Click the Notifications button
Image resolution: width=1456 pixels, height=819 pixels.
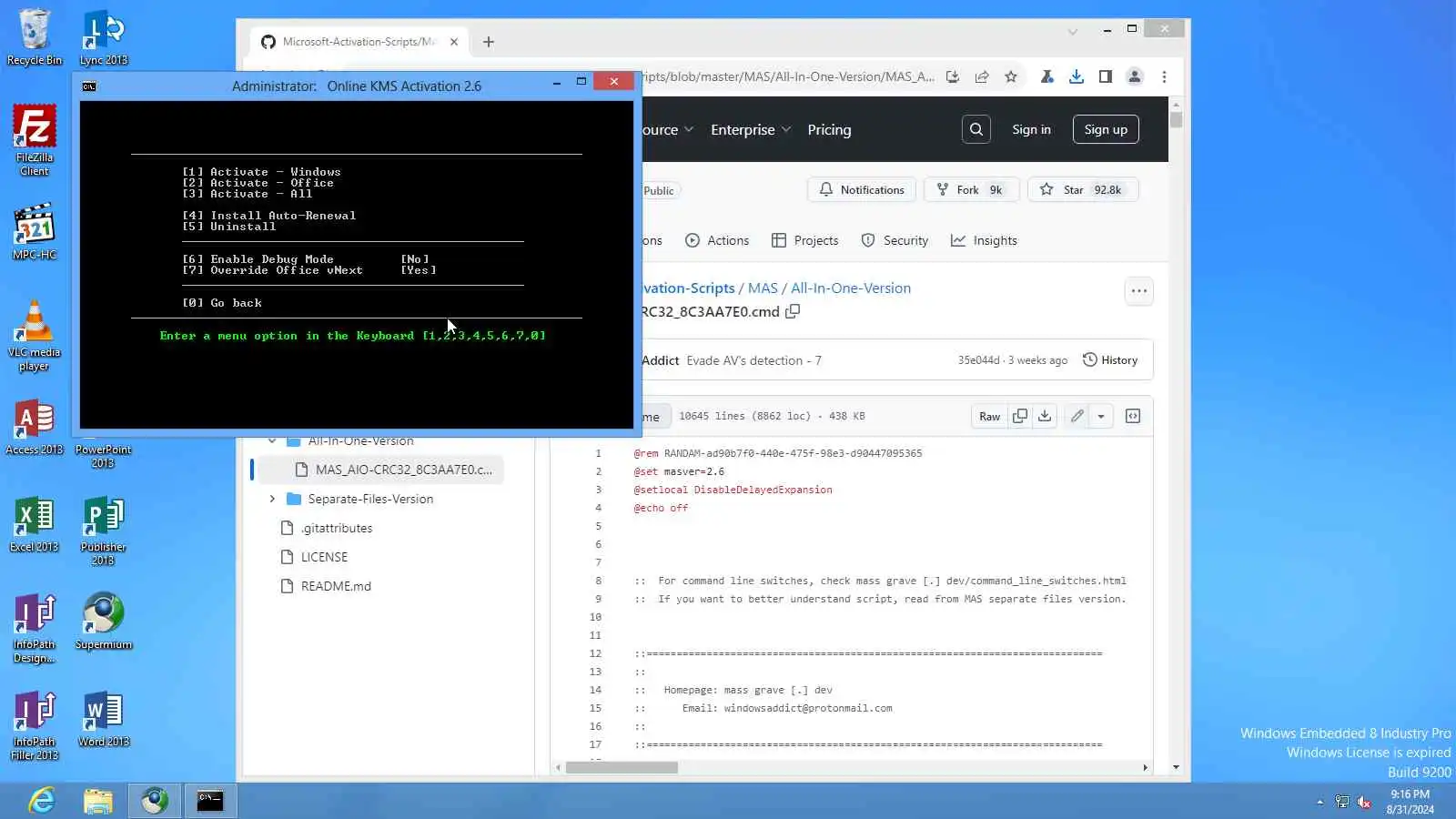[x=862, y=189]
